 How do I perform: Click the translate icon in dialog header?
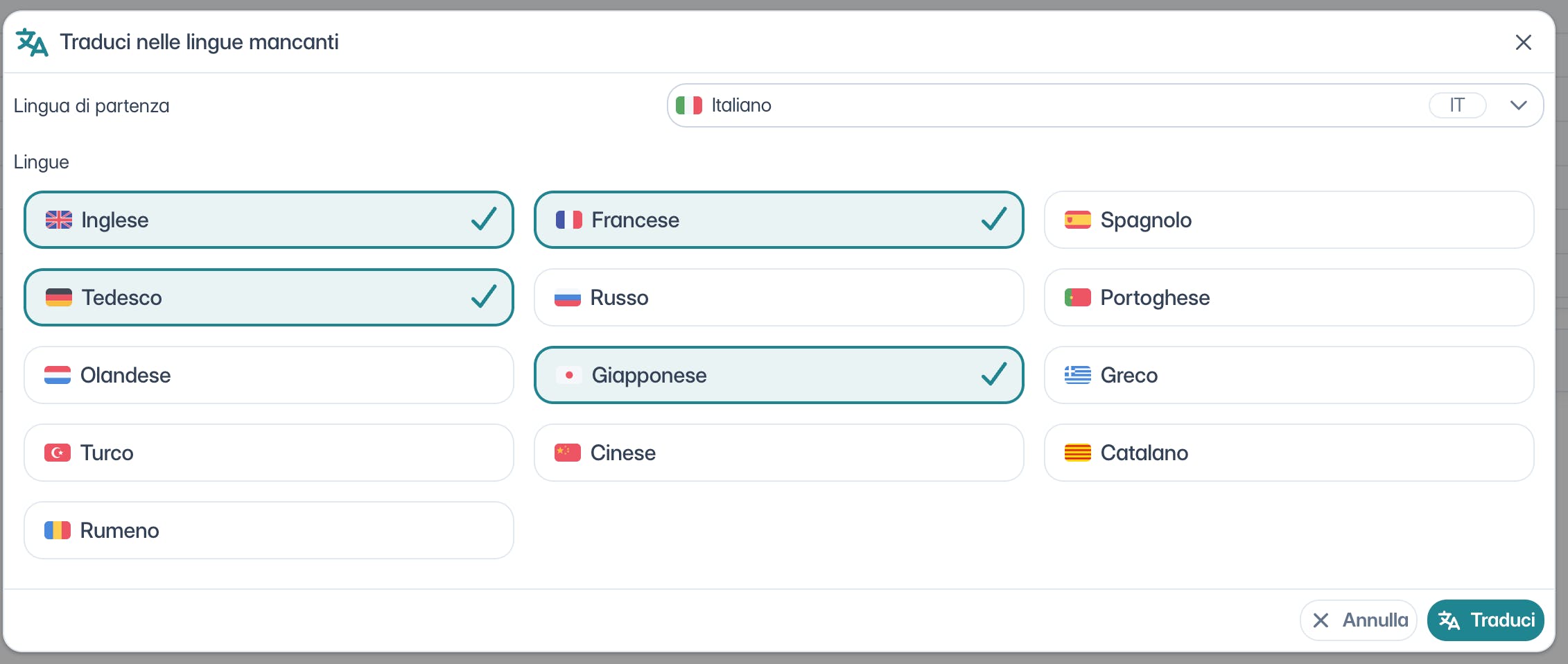point(32,42)
